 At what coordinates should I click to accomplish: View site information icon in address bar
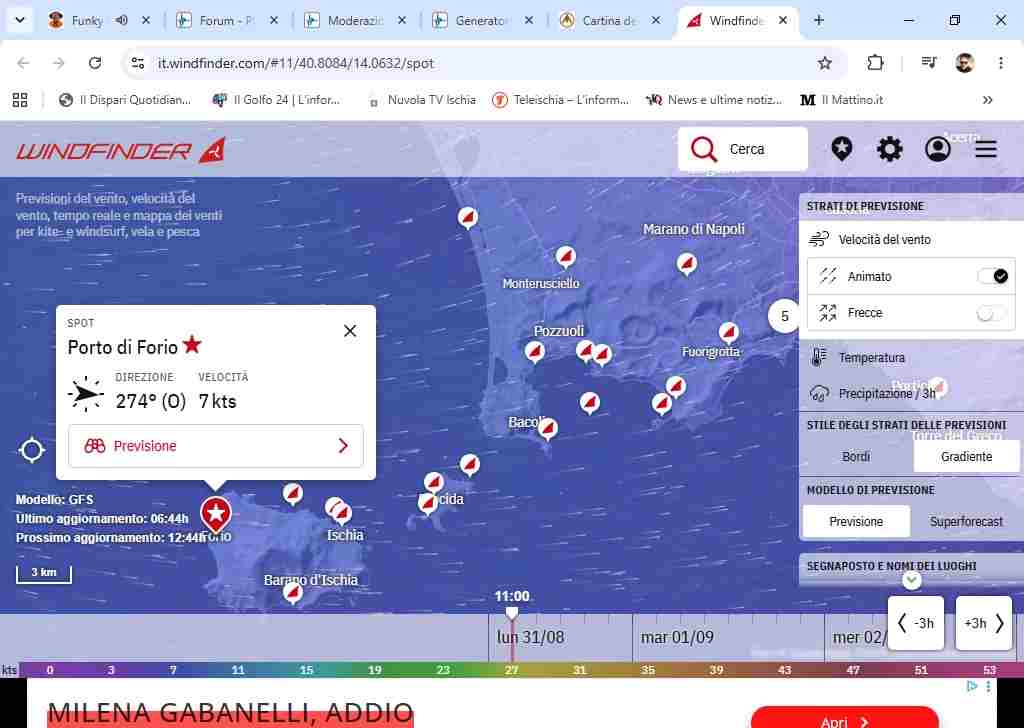tap(137, 63)
